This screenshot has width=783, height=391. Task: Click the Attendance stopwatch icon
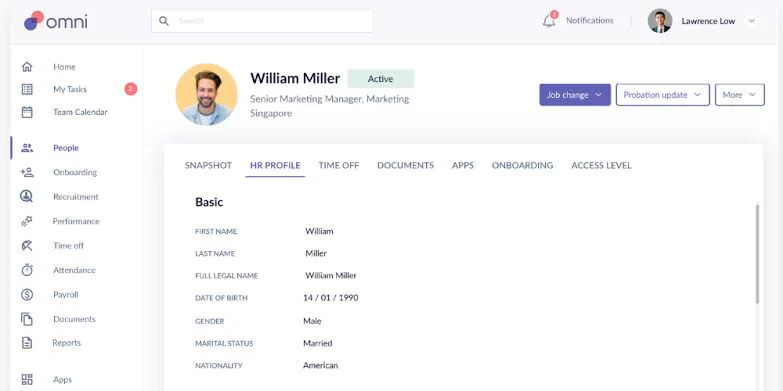point(27,270)
